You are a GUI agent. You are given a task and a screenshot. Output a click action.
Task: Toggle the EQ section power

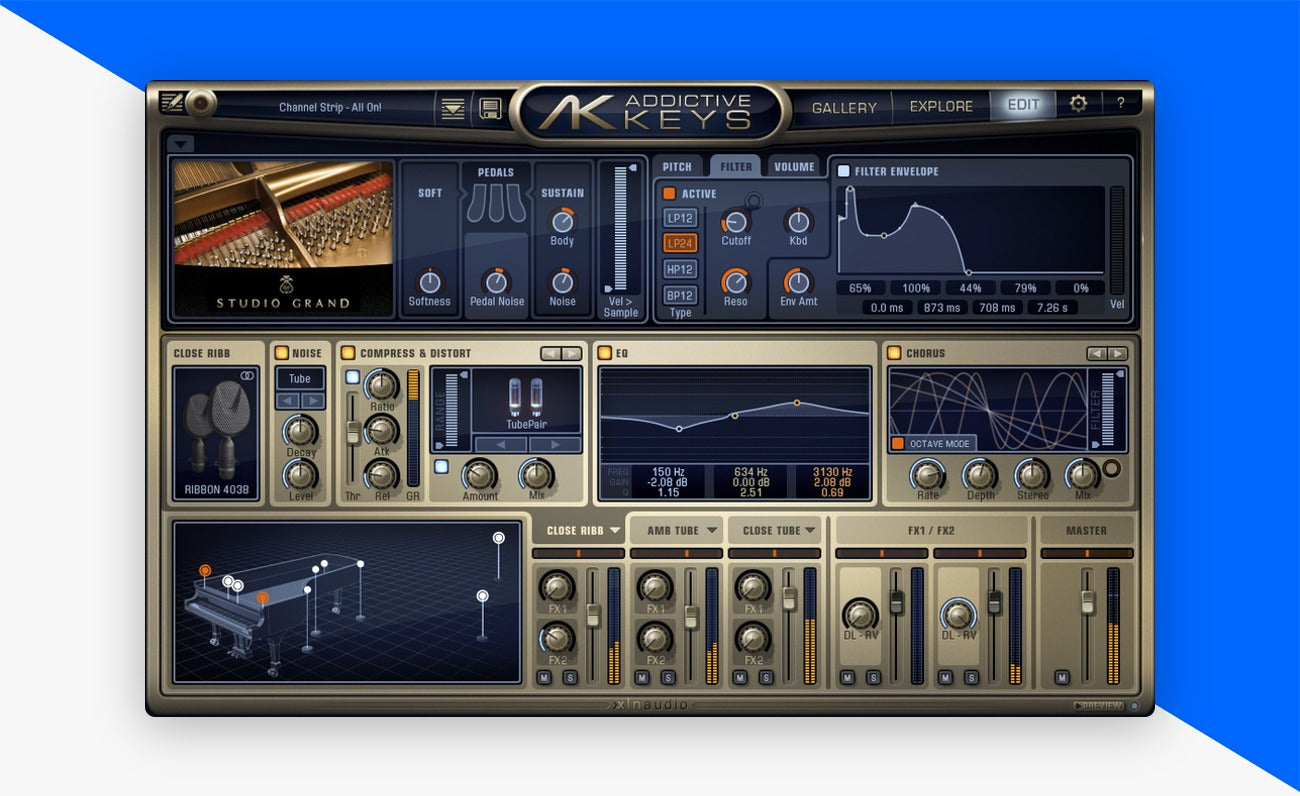pos(604,352)
